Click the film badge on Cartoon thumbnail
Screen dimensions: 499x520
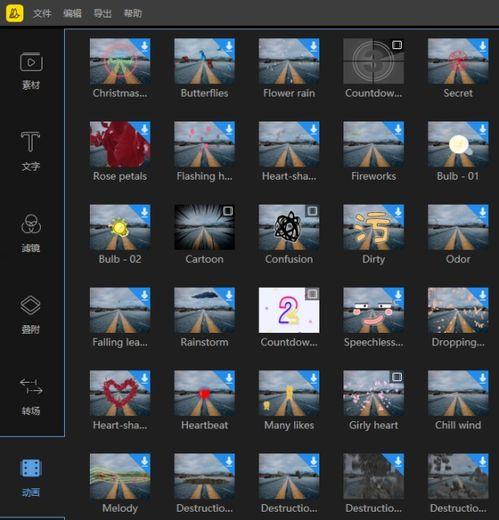click(228, 211)
